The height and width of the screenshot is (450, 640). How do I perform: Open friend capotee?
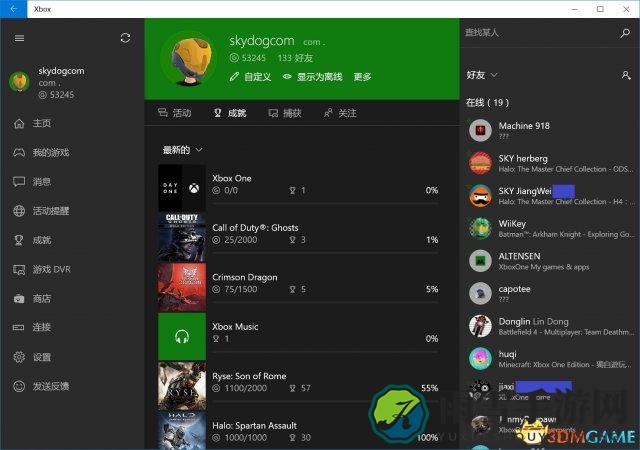(x=550, y=294)
